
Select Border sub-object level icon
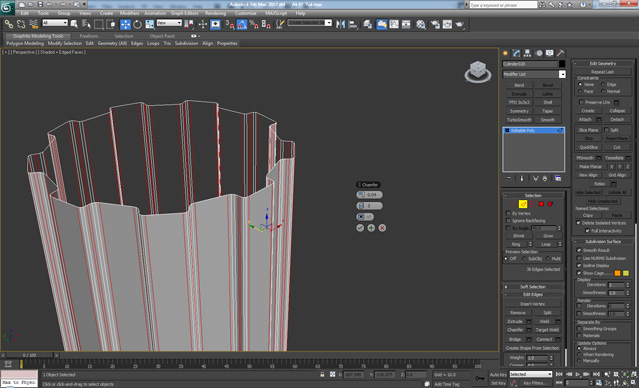point(532,204)
